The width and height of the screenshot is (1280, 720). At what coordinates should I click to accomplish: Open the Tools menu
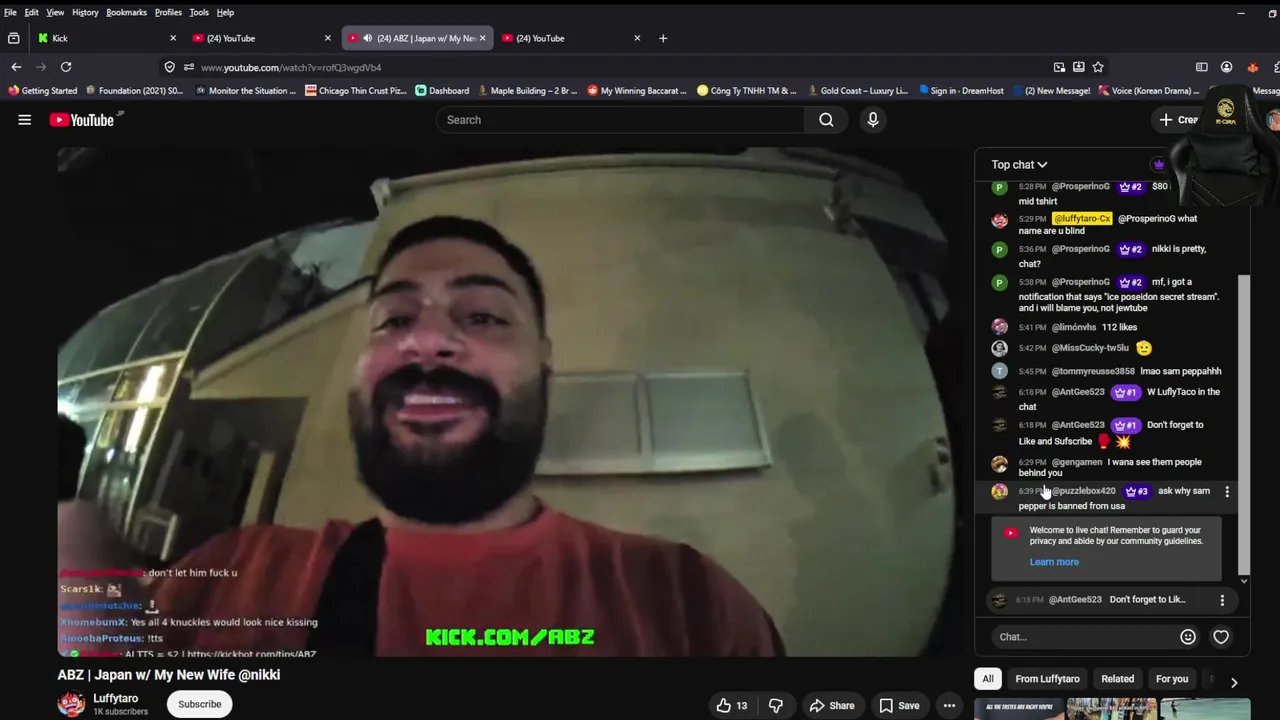[x=199, y=12]
